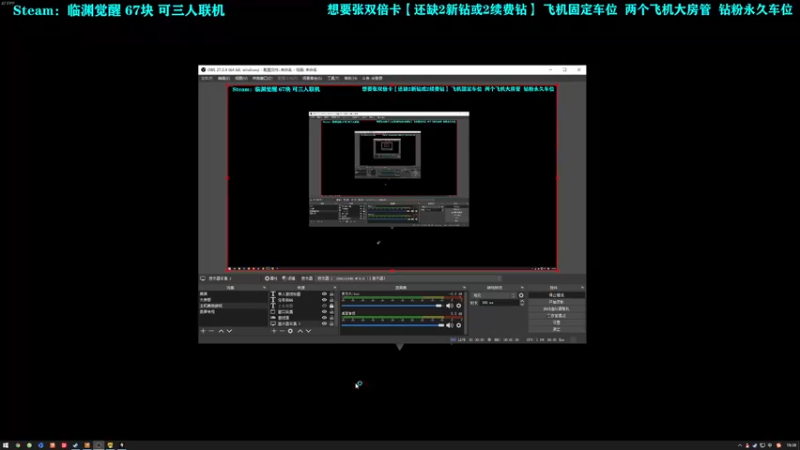This screenshot has height=450, width=800.
Task: Open the View menu in OBS
Action: [241, 79]
